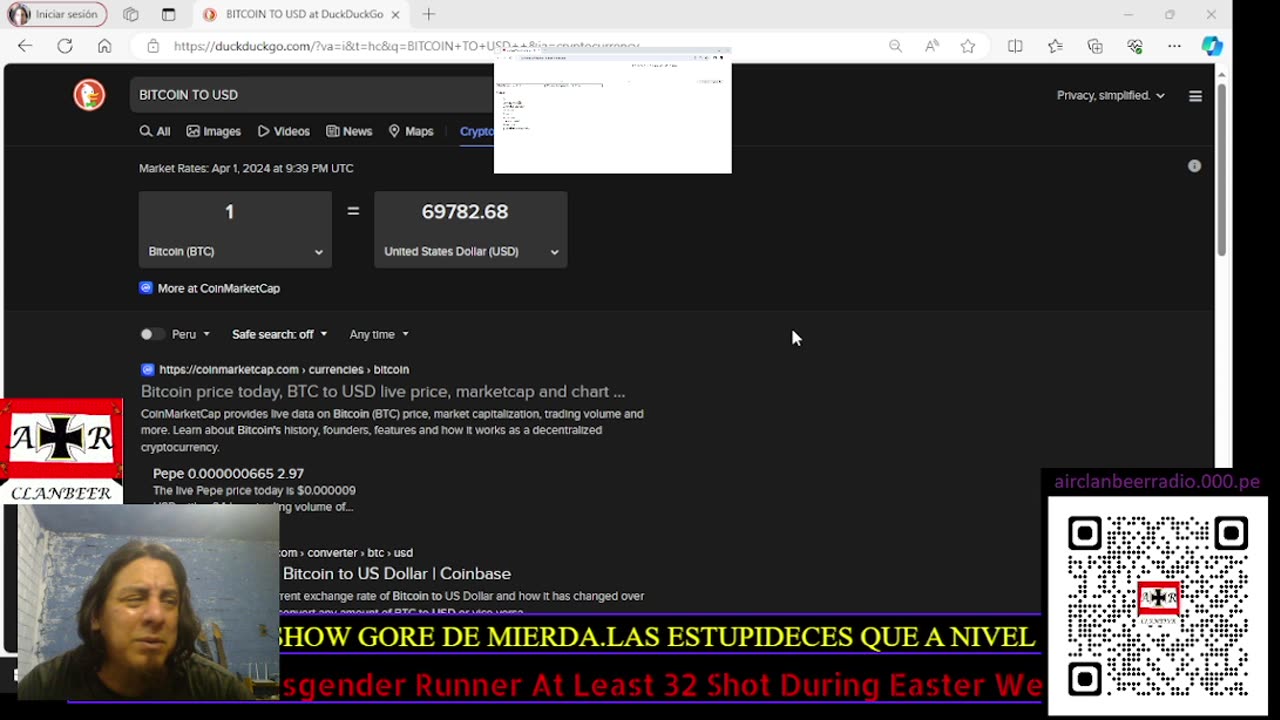Open the Pepe 0.000000665 sublink
Viewport: 1280px width, 720px height.
[x=228, y=473]
